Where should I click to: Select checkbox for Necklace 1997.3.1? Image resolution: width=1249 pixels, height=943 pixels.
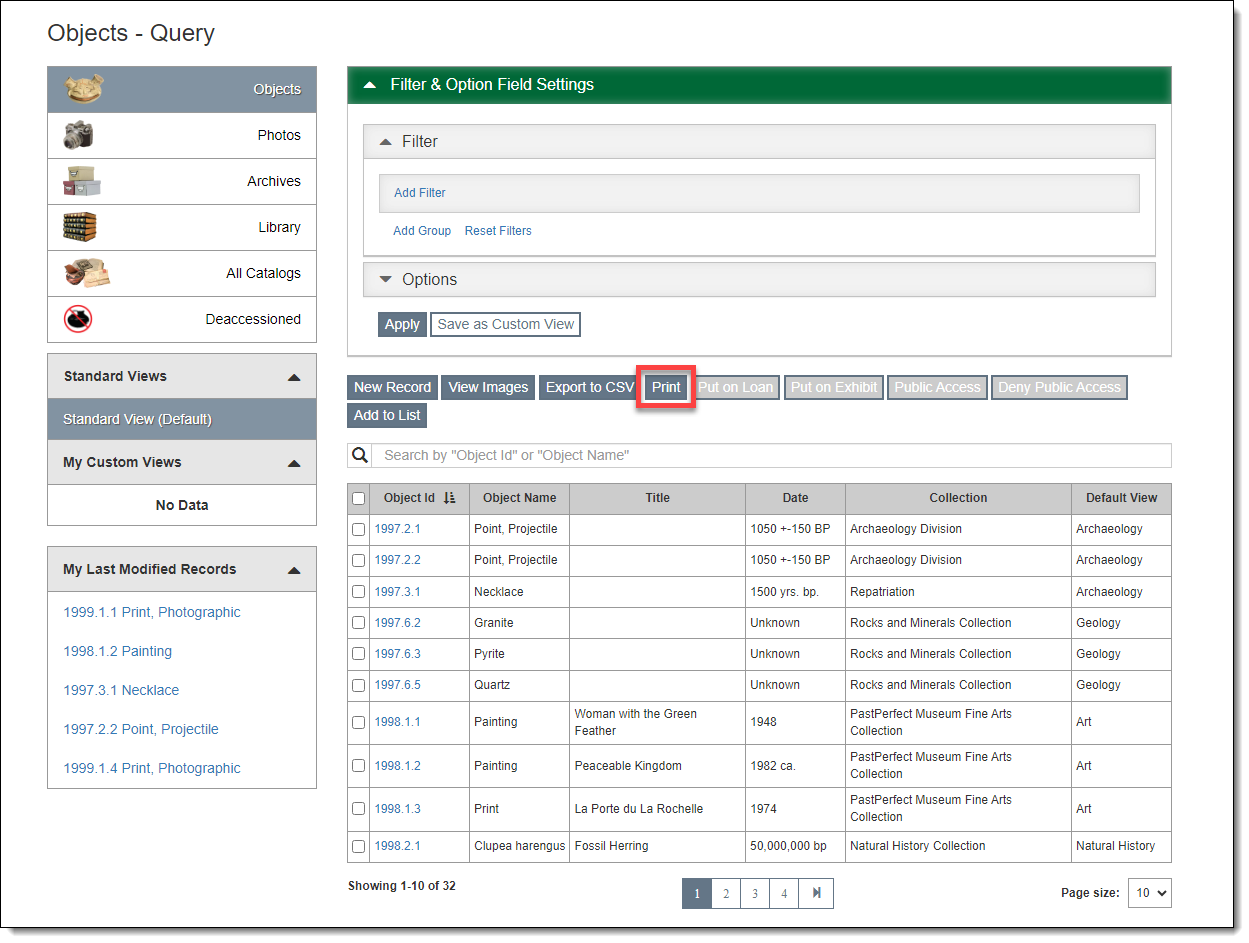359,592
